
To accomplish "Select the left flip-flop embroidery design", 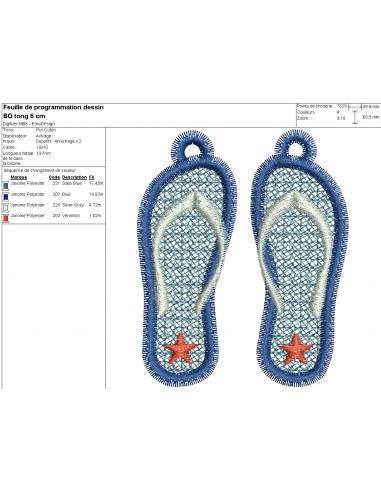I will coord(187,258).
